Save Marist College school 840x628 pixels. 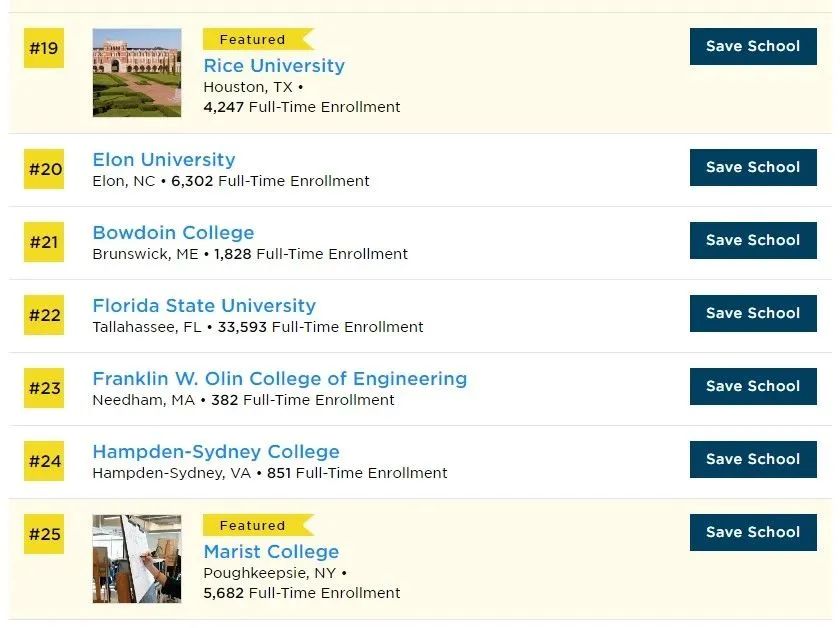[x=753, y=533]
